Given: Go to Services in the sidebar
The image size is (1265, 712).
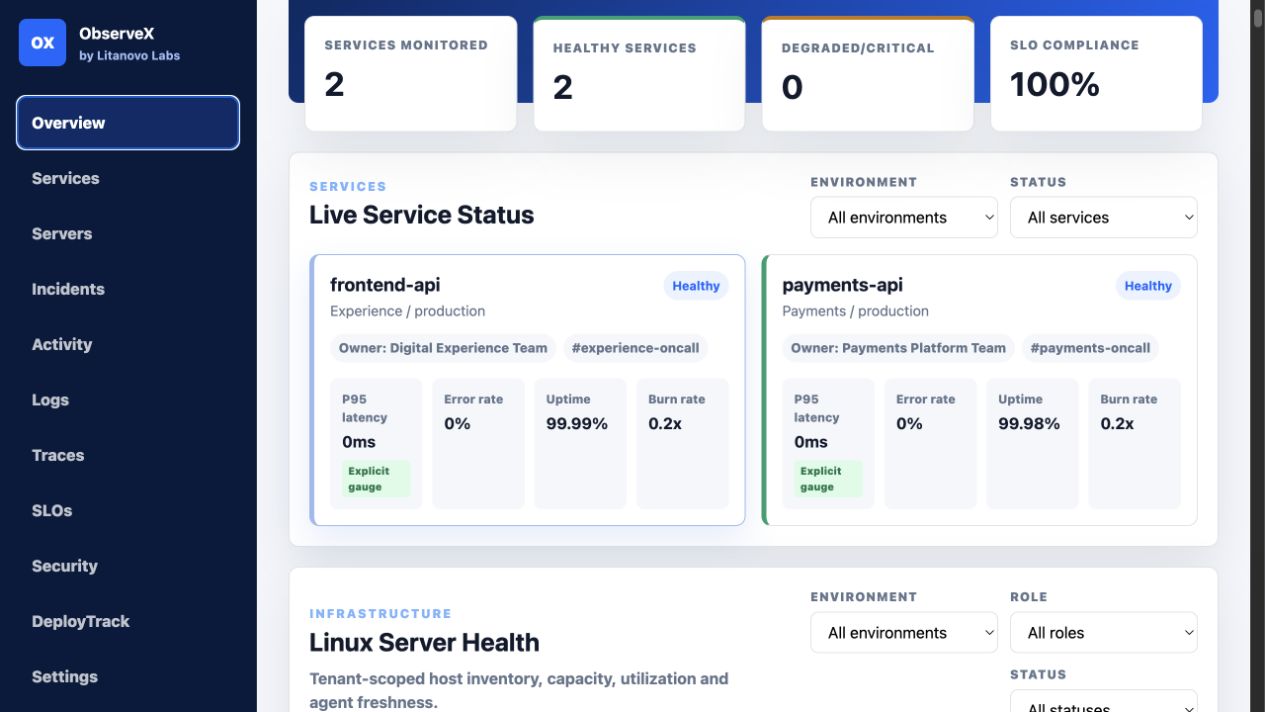Looking at the screenshot, I should [128, 178].
